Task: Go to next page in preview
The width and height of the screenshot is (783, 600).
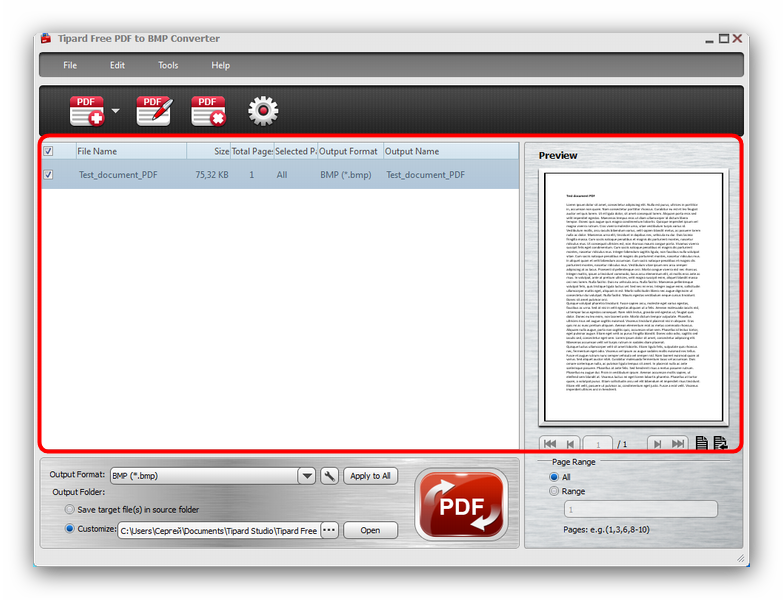Action: (657, 444)
